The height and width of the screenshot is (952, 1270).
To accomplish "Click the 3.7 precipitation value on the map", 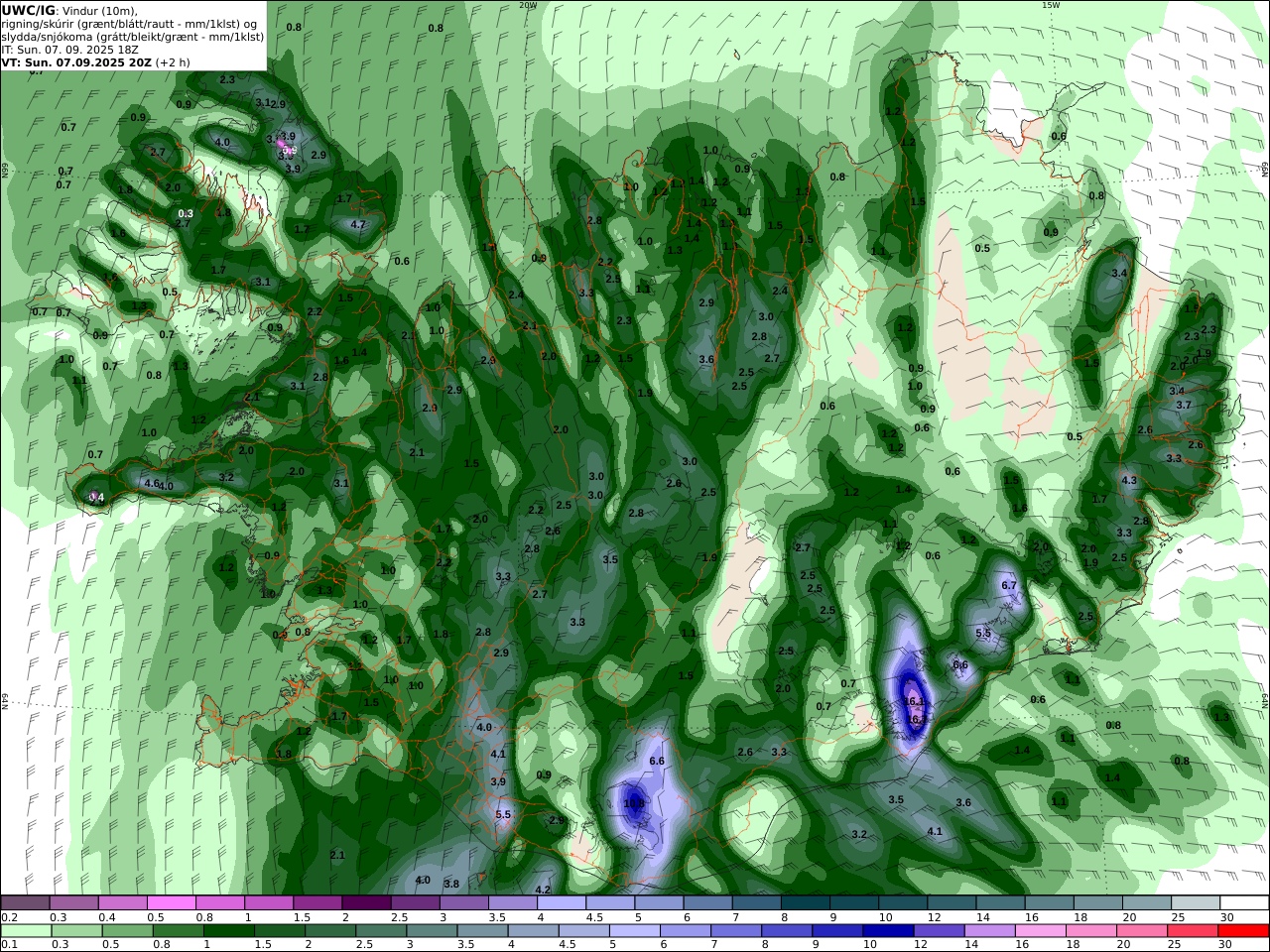I will pos(1184,405).
